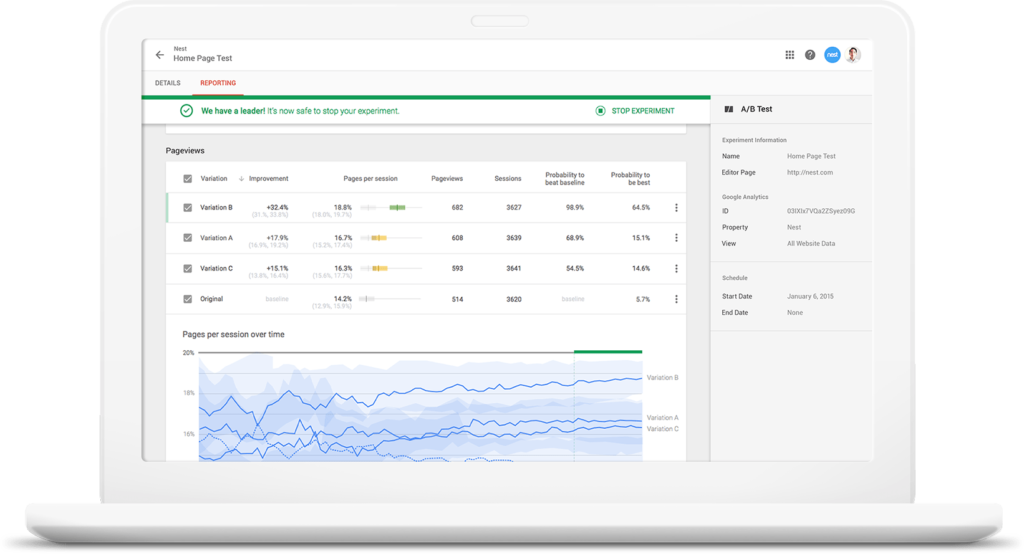1024x554 pixels.
Task: Click Probability to beat baseline header
Action: click(x=565, y=178)
